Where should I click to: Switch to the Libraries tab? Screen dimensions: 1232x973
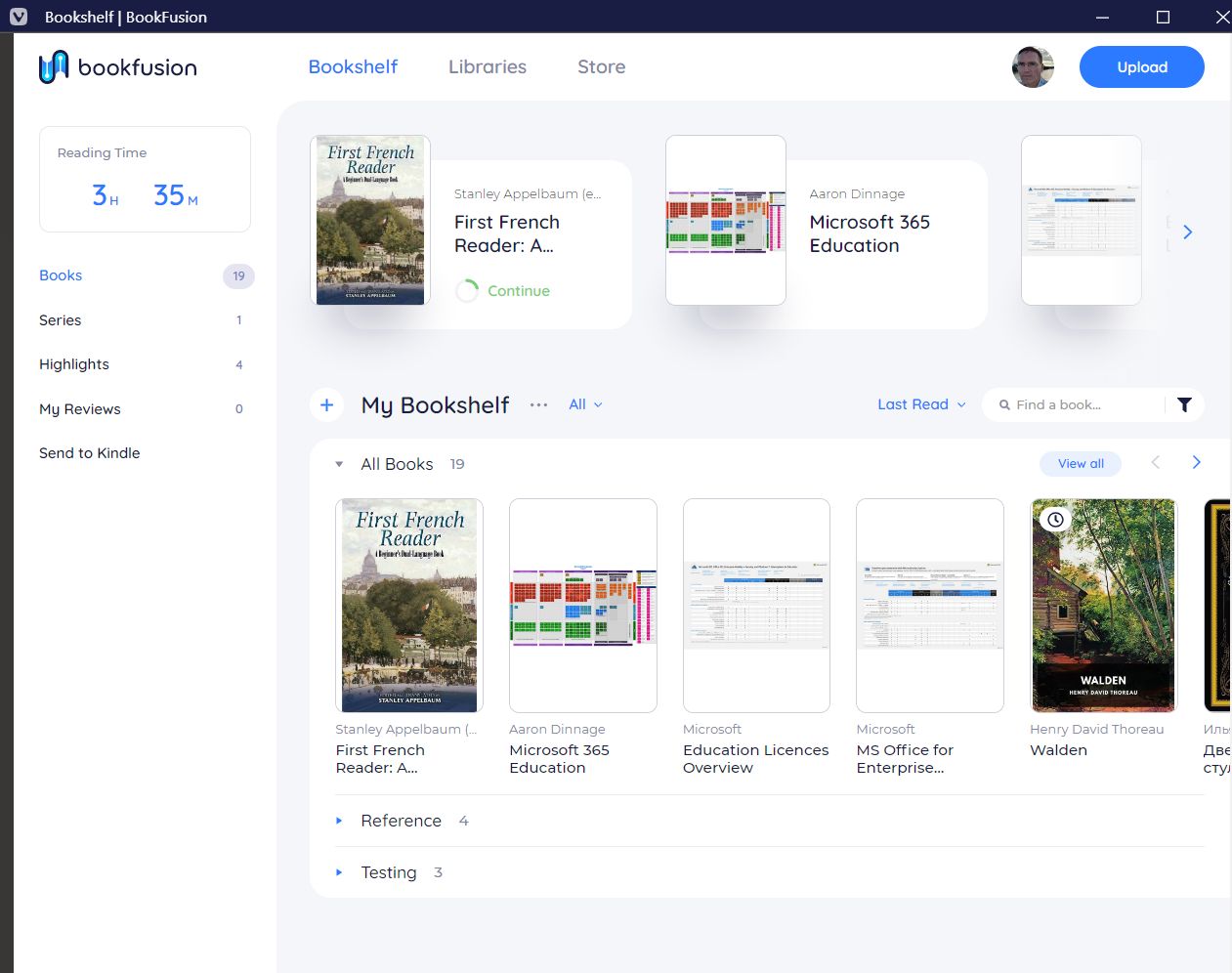point(488,66)
